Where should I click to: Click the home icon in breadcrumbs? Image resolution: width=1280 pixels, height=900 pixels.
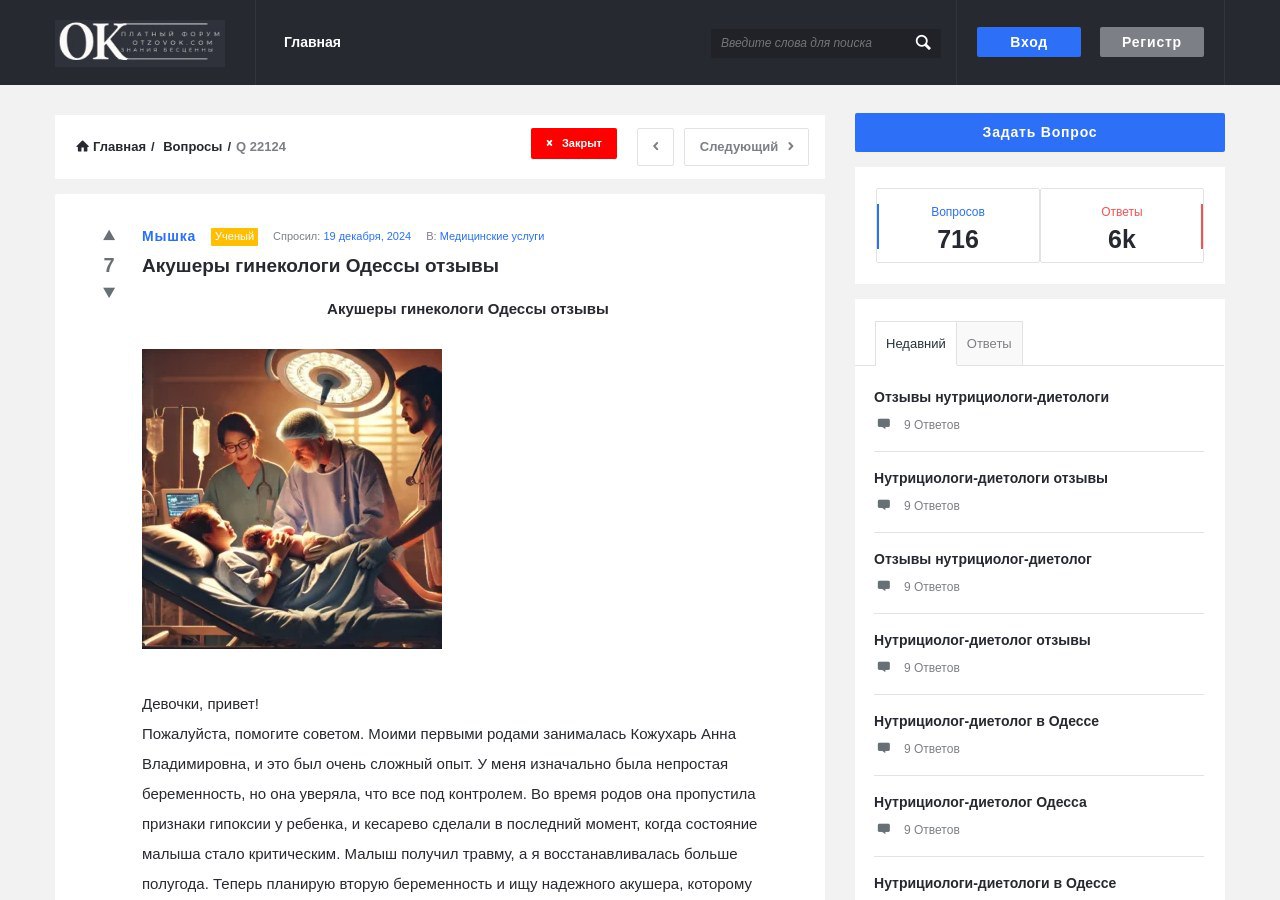83,147
